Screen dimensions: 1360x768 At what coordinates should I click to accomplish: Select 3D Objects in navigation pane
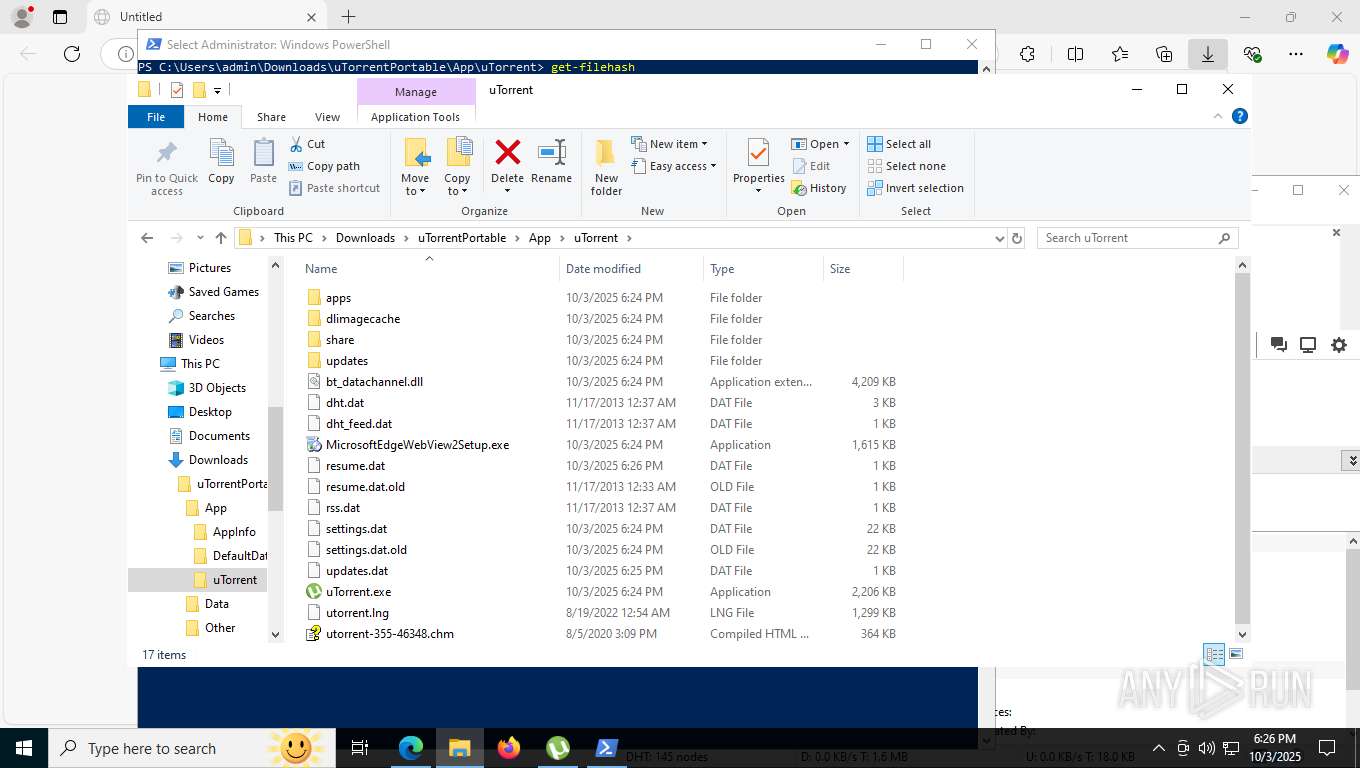217,388
